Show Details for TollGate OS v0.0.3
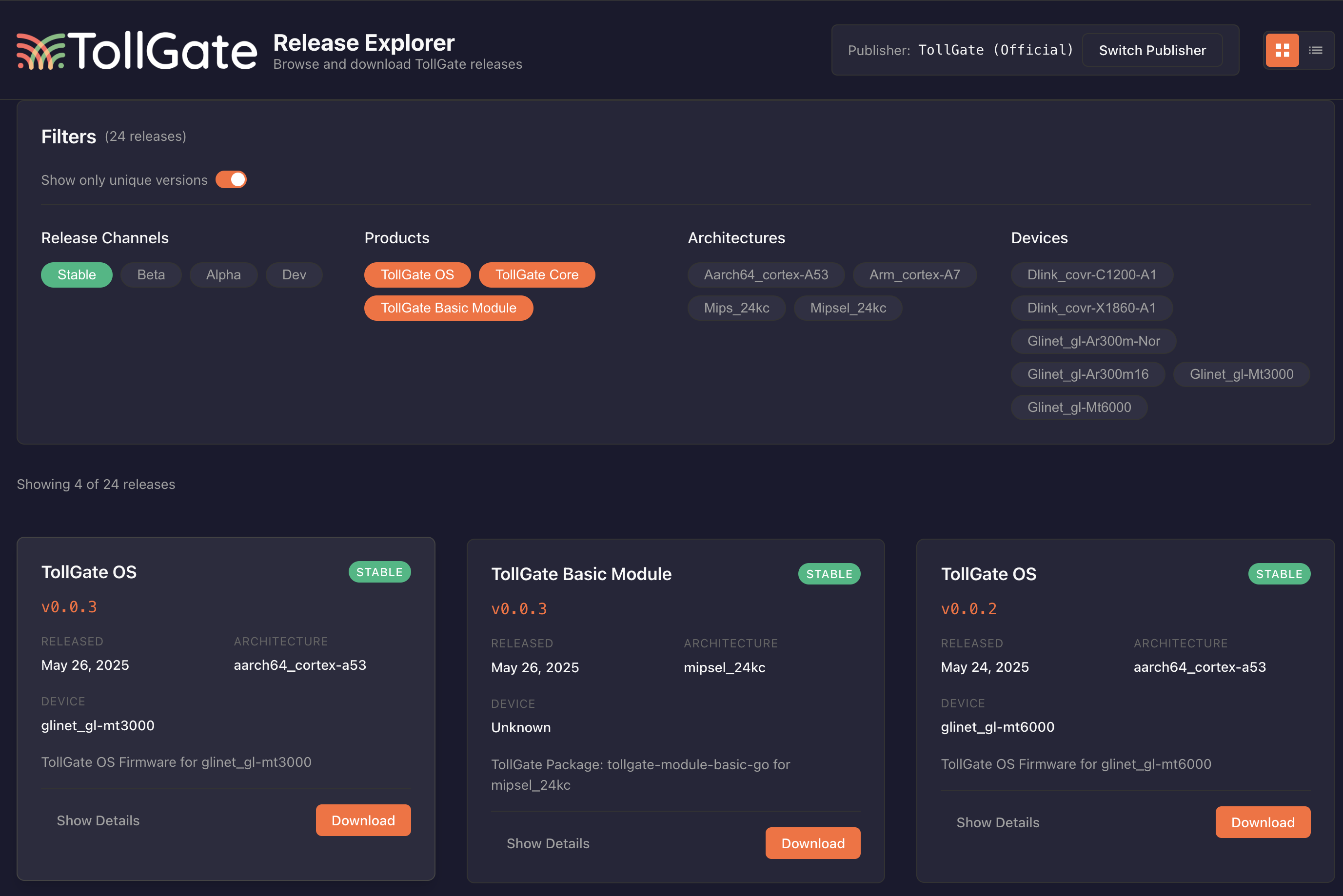The width and height of the screenshot is (1343, 896). (x=98, y=820)
